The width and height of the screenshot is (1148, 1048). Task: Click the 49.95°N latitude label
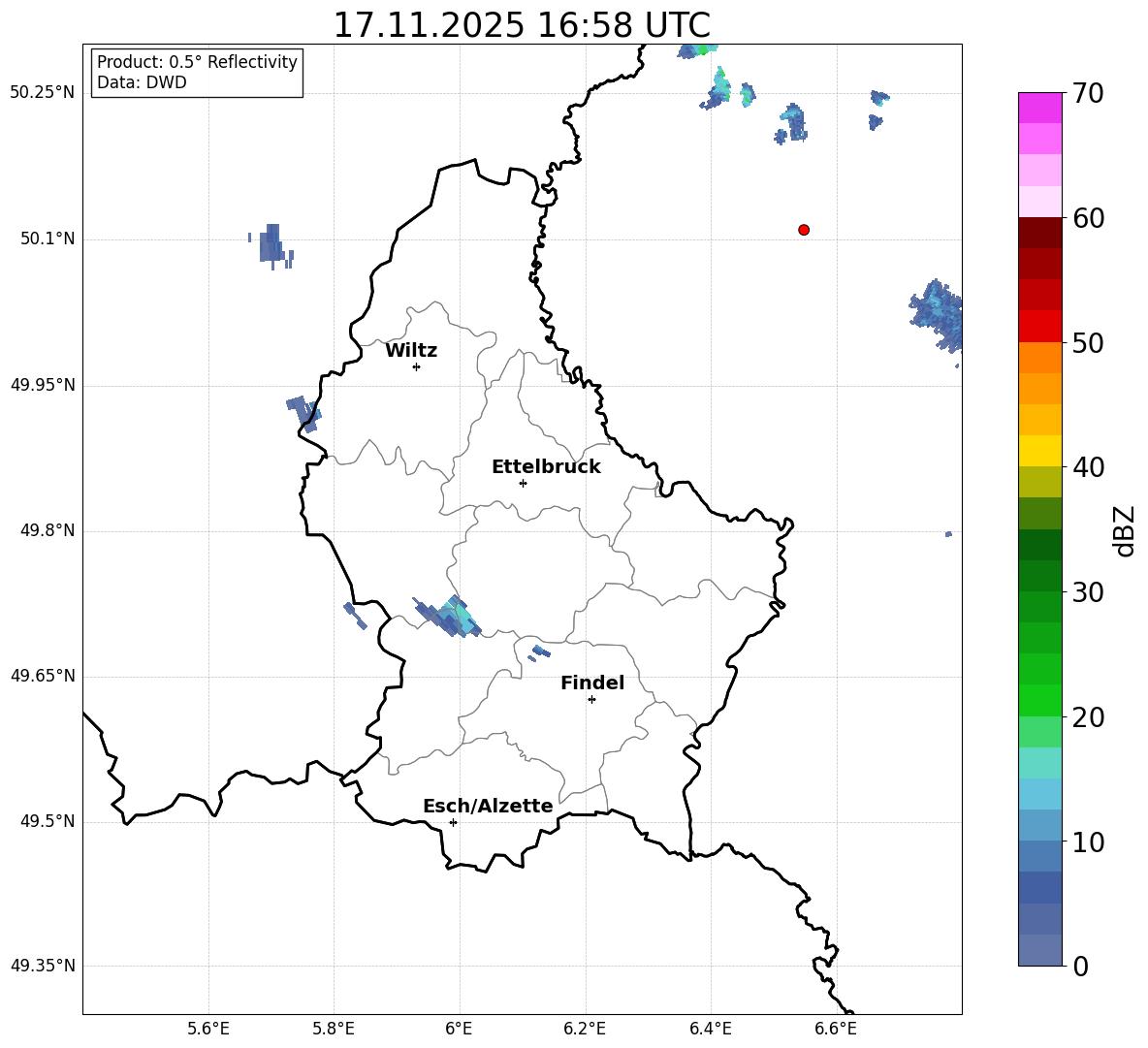pos(43,385)
